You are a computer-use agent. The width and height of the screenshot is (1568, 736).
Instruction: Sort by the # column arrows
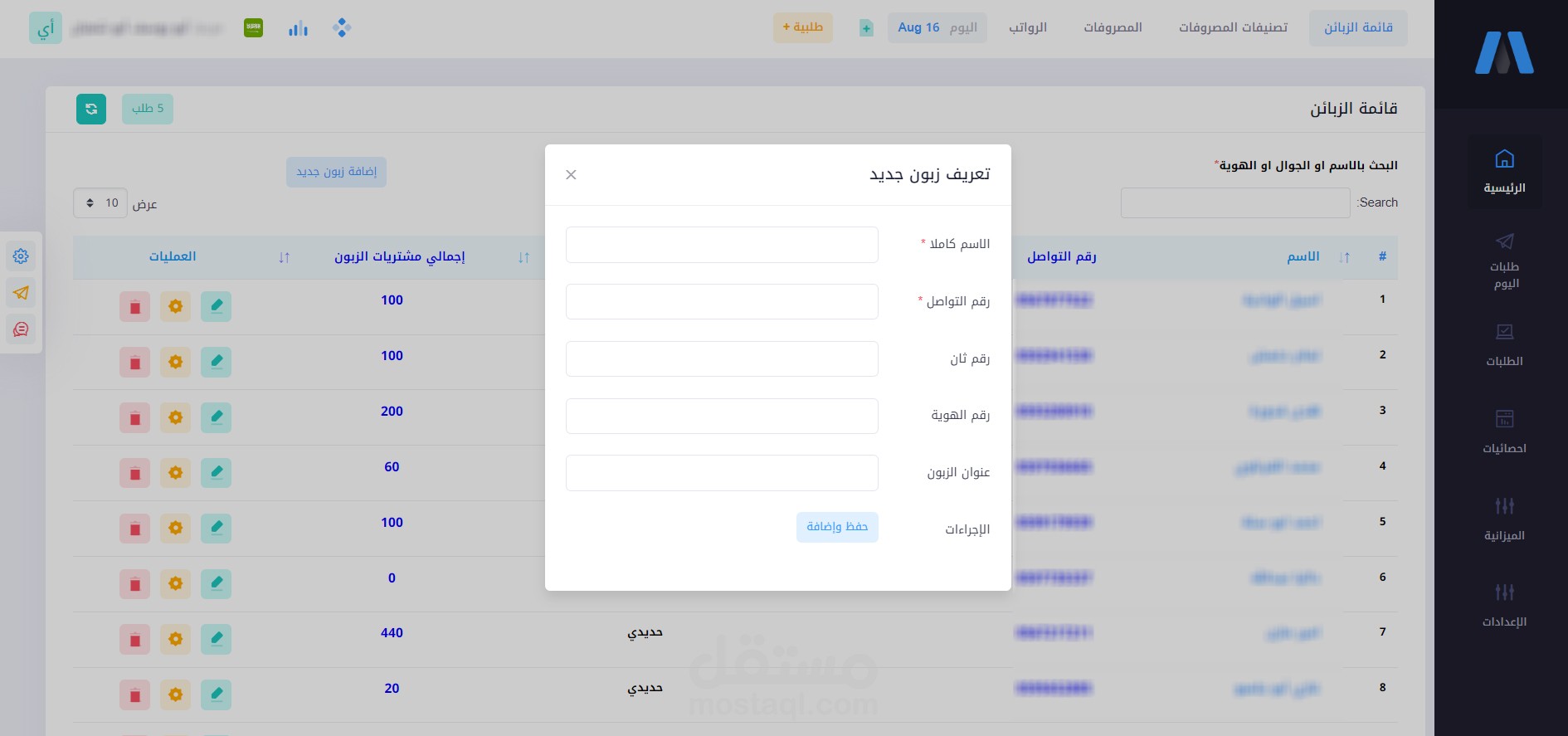click(x=1344, y=257)
